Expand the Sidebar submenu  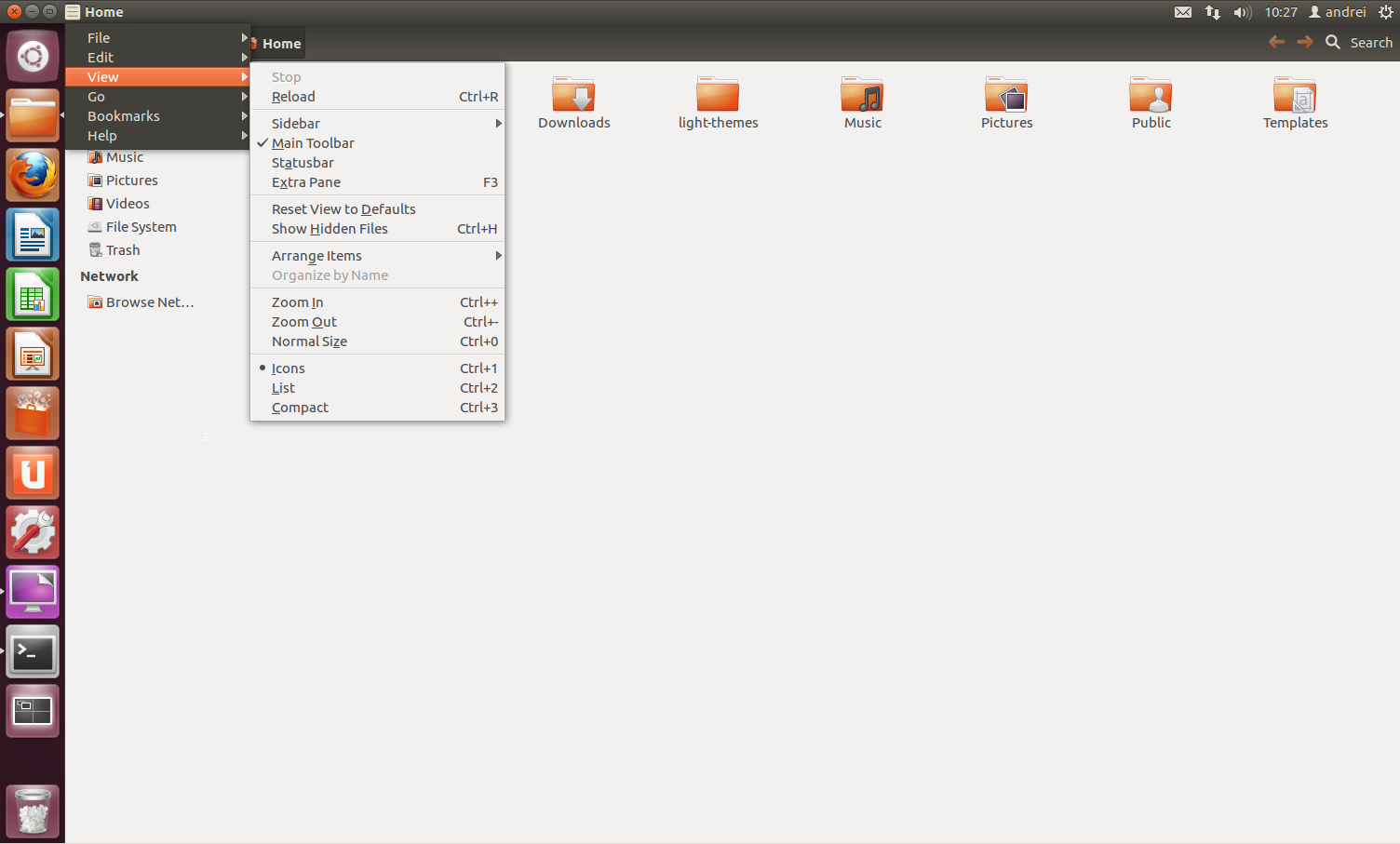point(295,123)
